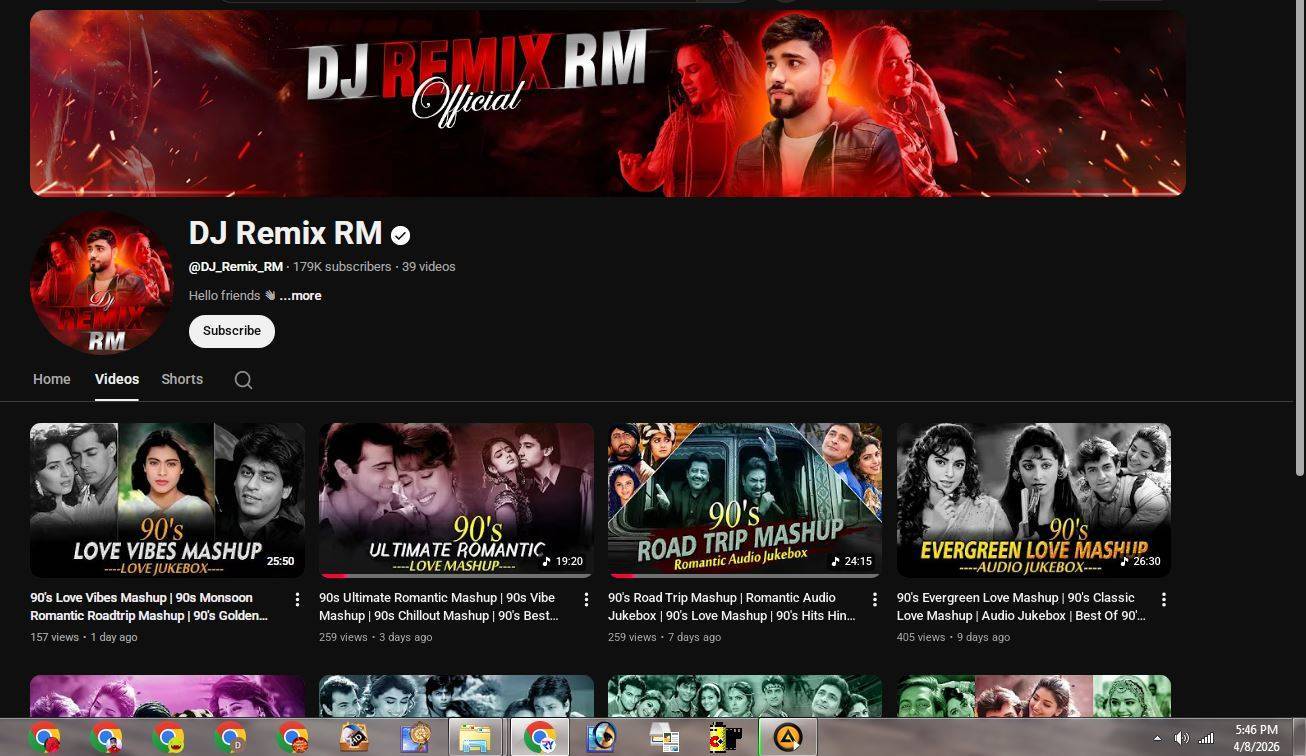
Task: Click the verified checkmark badge beside channel name
Action: tap(401, 235)
